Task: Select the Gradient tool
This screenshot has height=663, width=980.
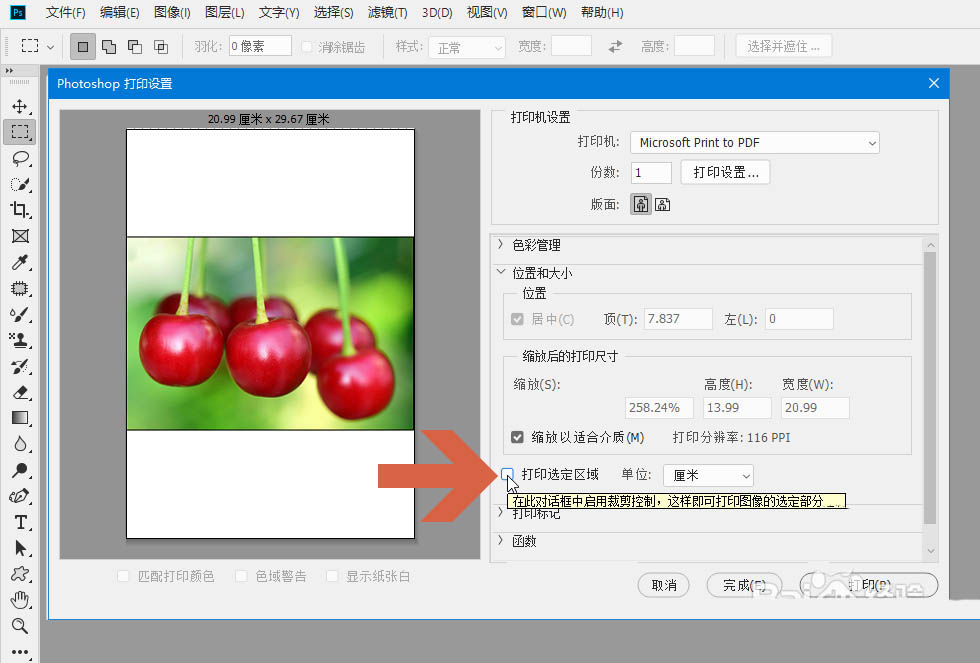Action: [x=20, y=418]
